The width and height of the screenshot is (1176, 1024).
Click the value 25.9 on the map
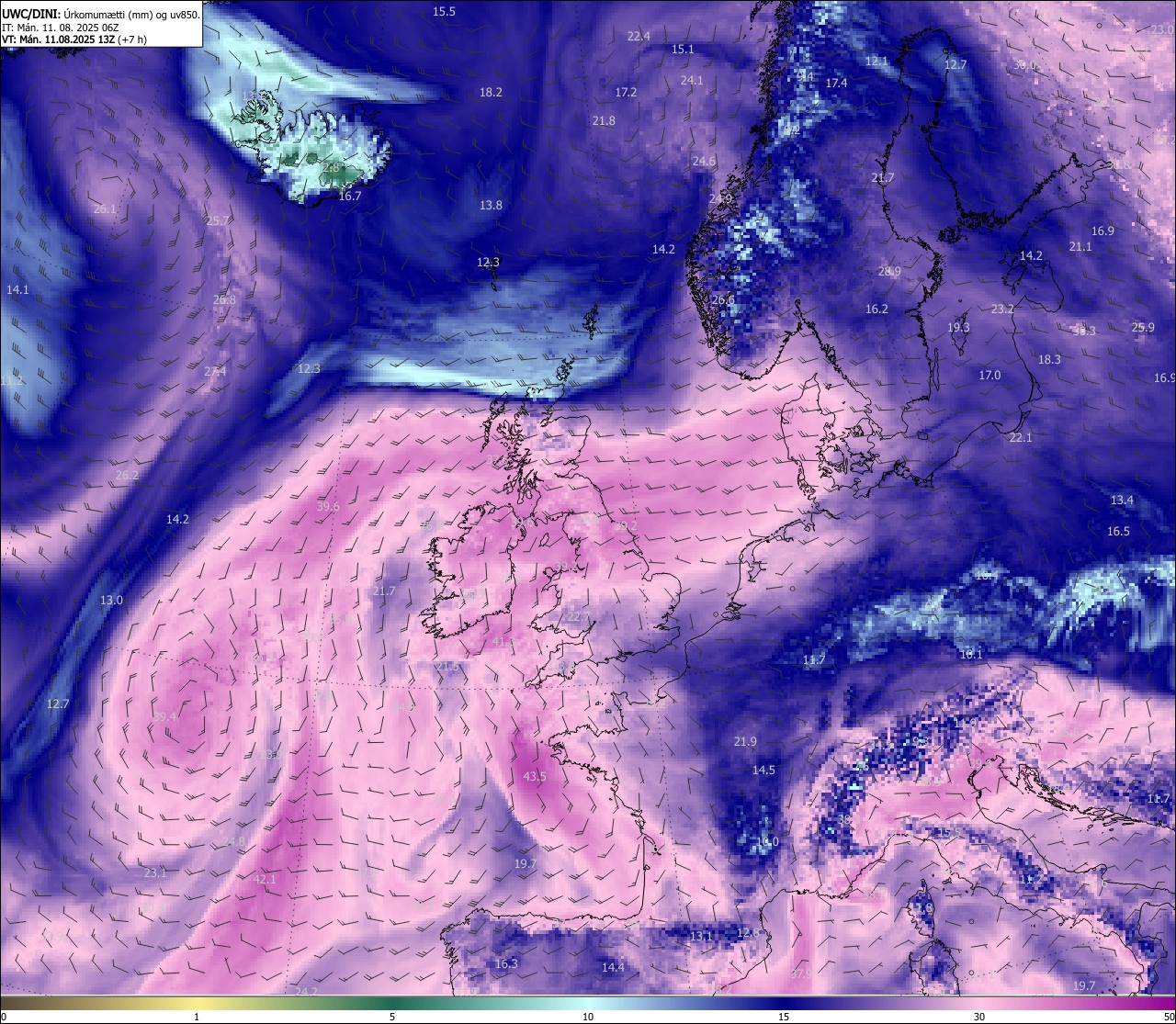[1143, 327]
